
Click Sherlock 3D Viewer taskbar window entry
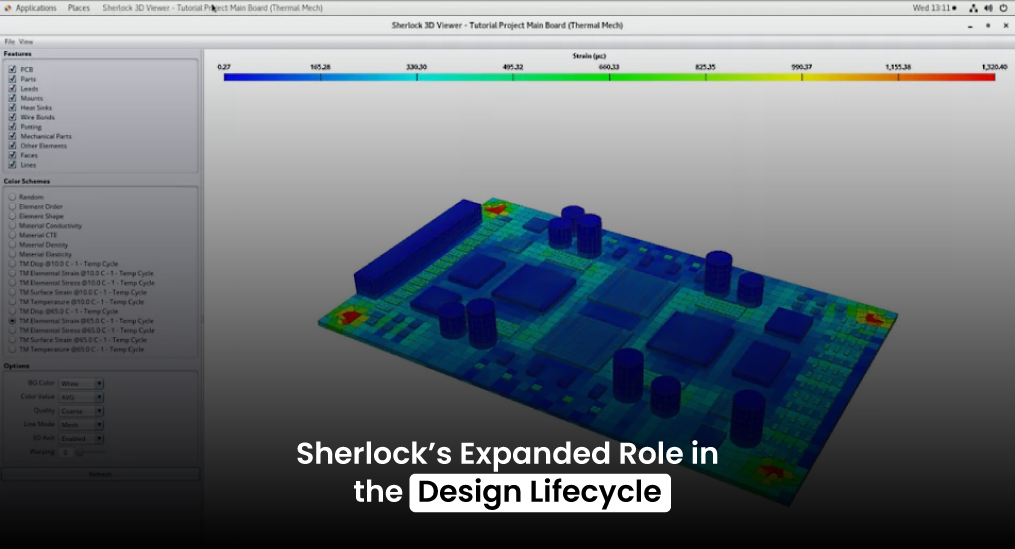coord(212,8)
